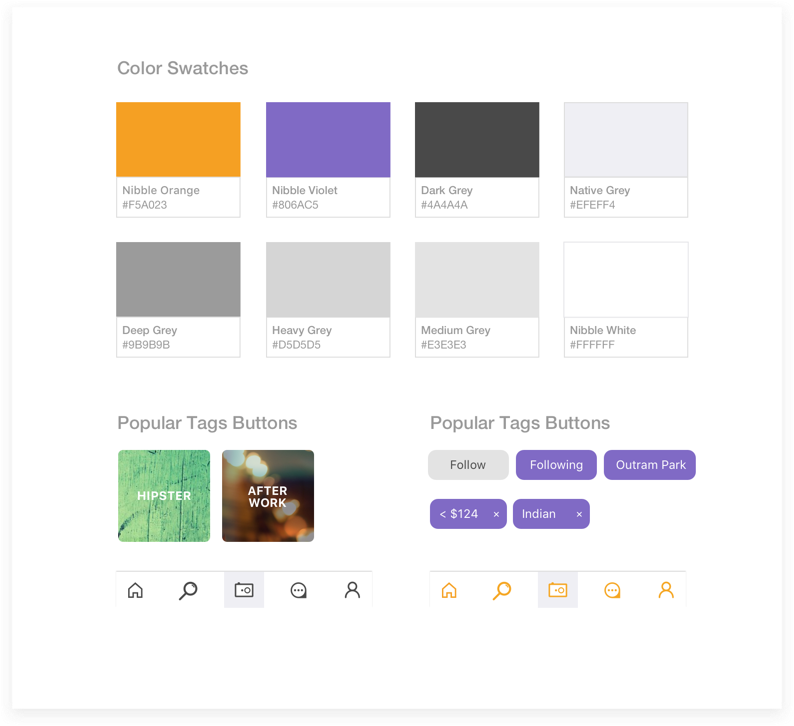This screenshot has height=726, width=794.
Task: Pick the Nibble Violet color swatch
Action: tap(328, 160)
